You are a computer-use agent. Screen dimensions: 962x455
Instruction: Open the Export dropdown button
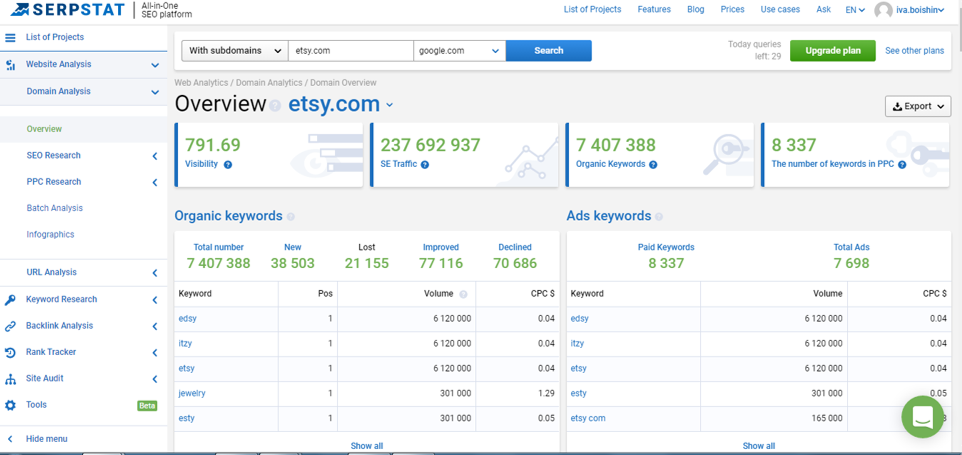click(918, 106)
